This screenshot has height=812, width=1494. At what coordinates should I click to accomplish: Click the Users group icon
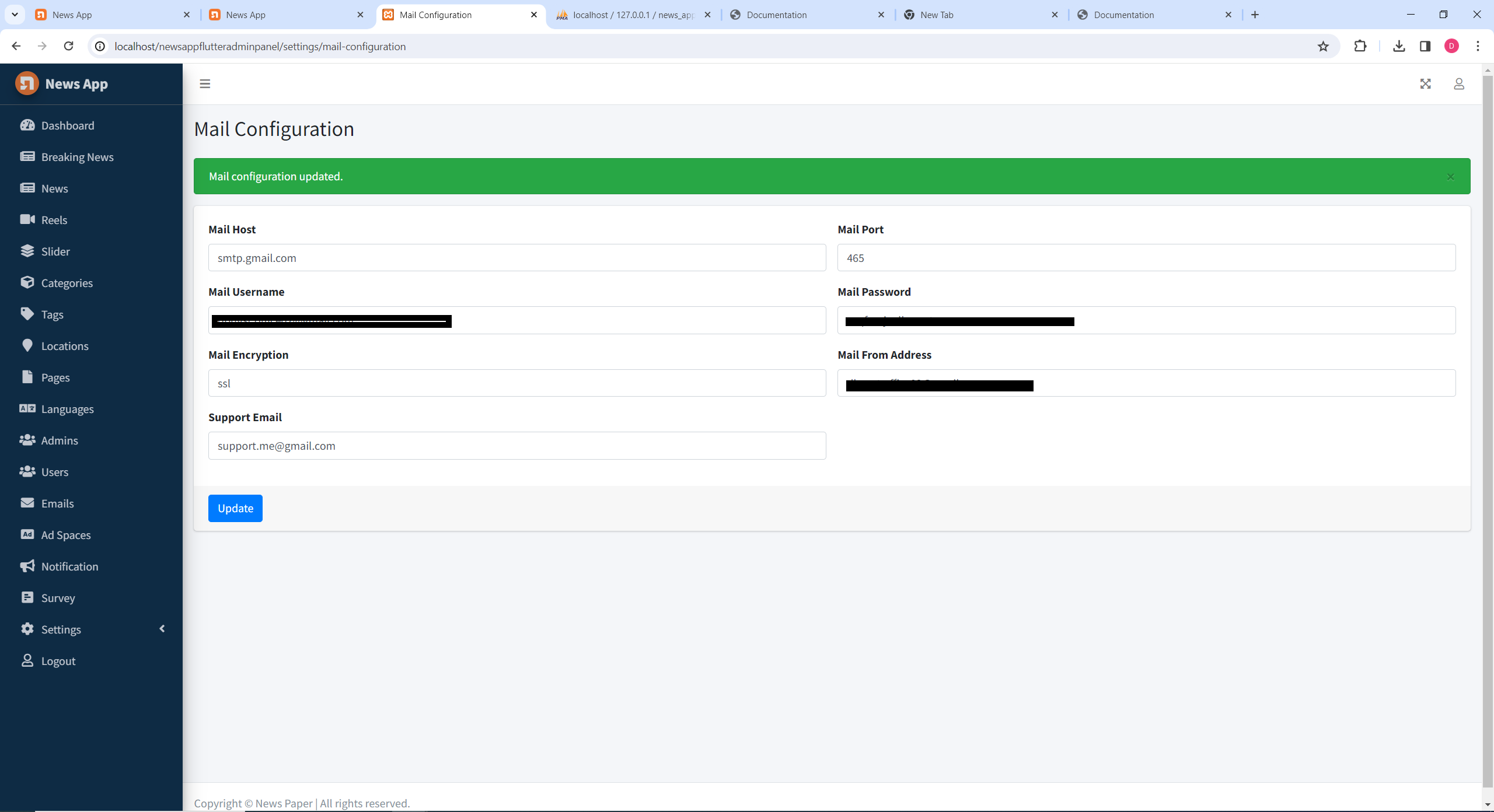(x=27, y=471)
